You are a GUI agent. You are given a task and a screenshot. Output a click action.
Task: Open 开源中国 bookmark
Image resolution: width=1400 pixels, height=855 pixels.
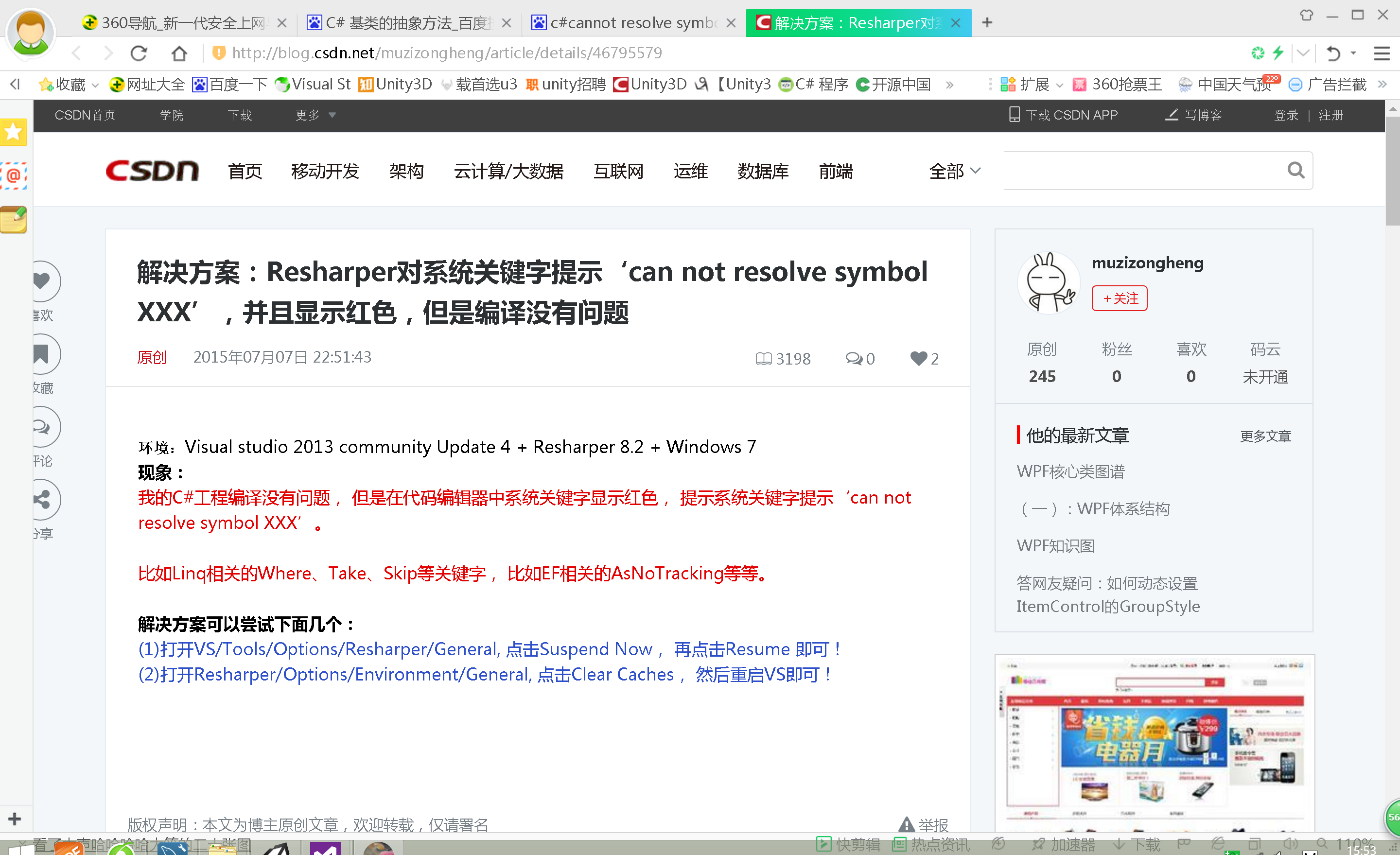pos(893,85)
